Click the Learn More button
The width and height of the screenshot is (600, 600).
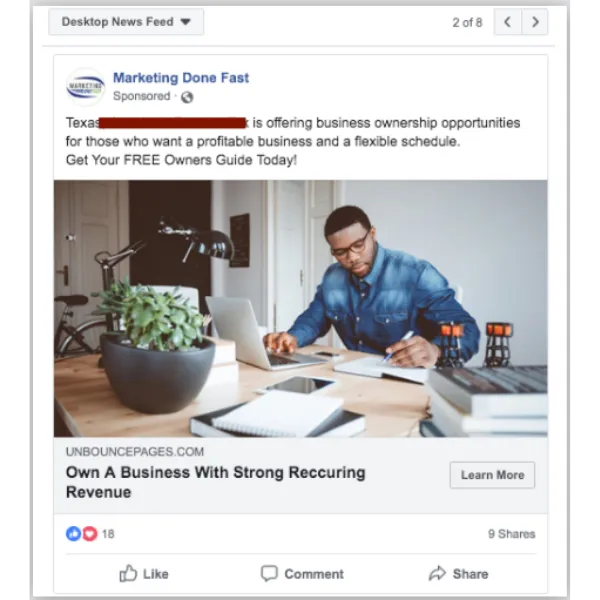click(x=492, y=475)
